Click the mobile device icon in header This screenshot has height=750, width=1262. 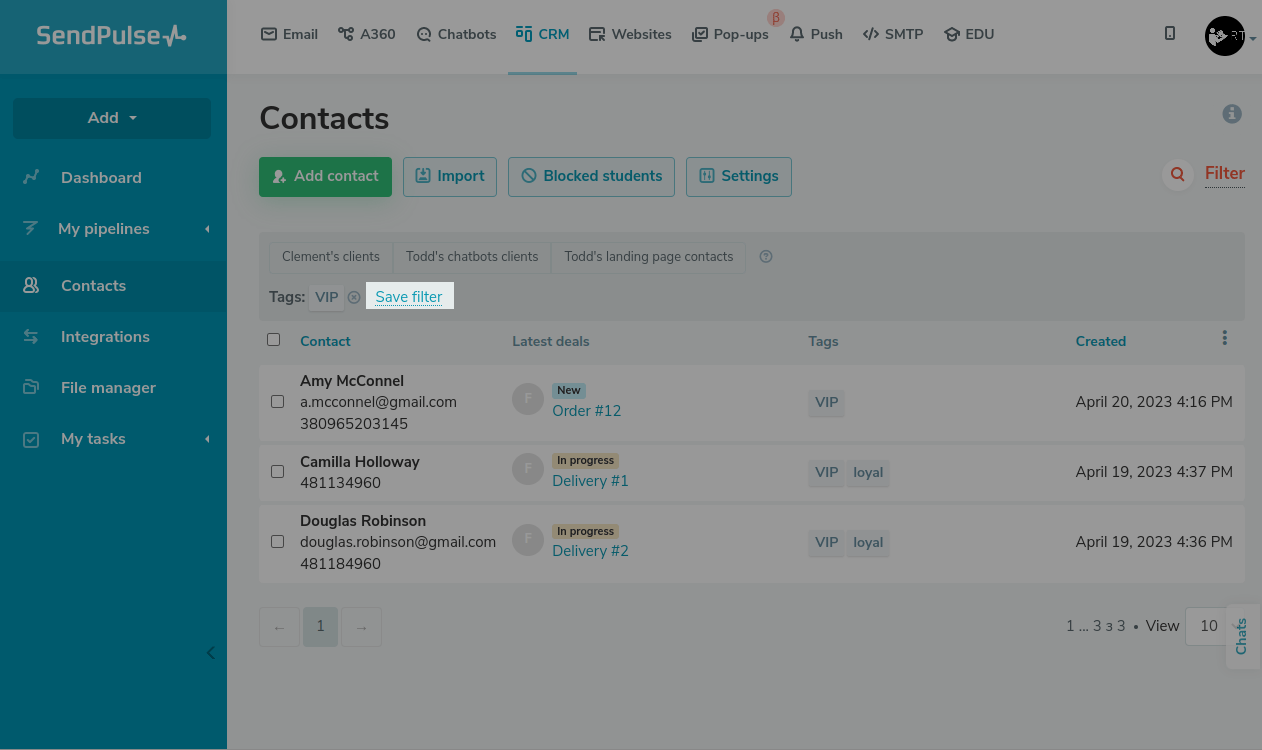point(1170,34)
